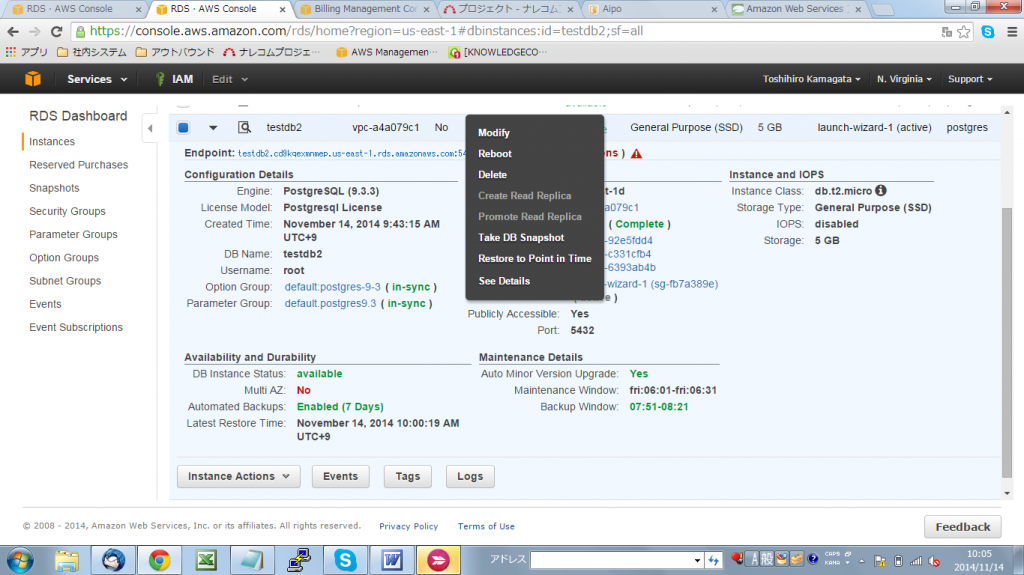Open Terms of Use link
Viewport: 1024px width, 575px height.
[486, 526]
